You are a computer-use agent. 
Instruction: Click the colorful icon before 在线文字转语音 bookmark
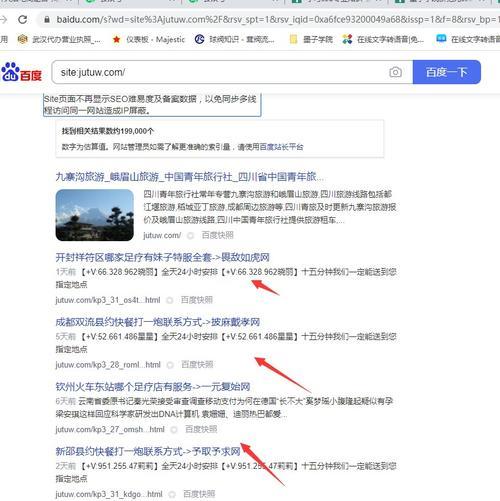[347, 39]
